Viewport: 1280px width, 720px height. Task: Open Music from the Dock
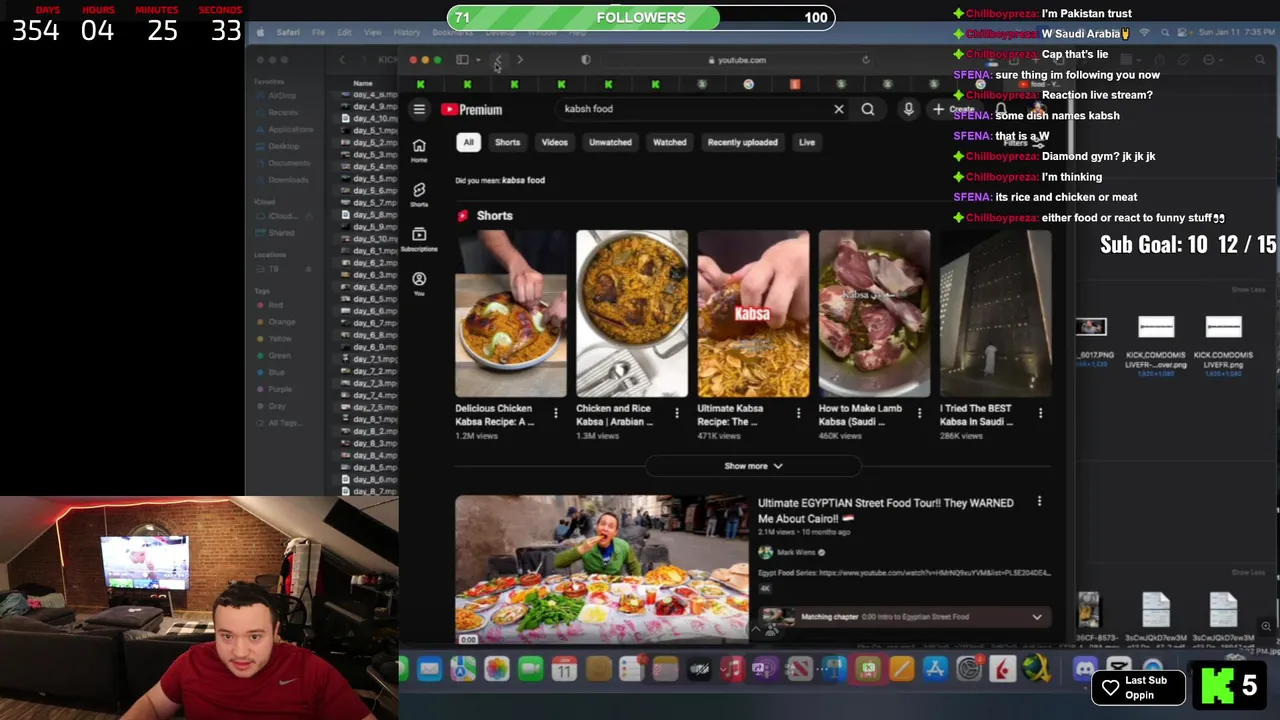(733, 668)
